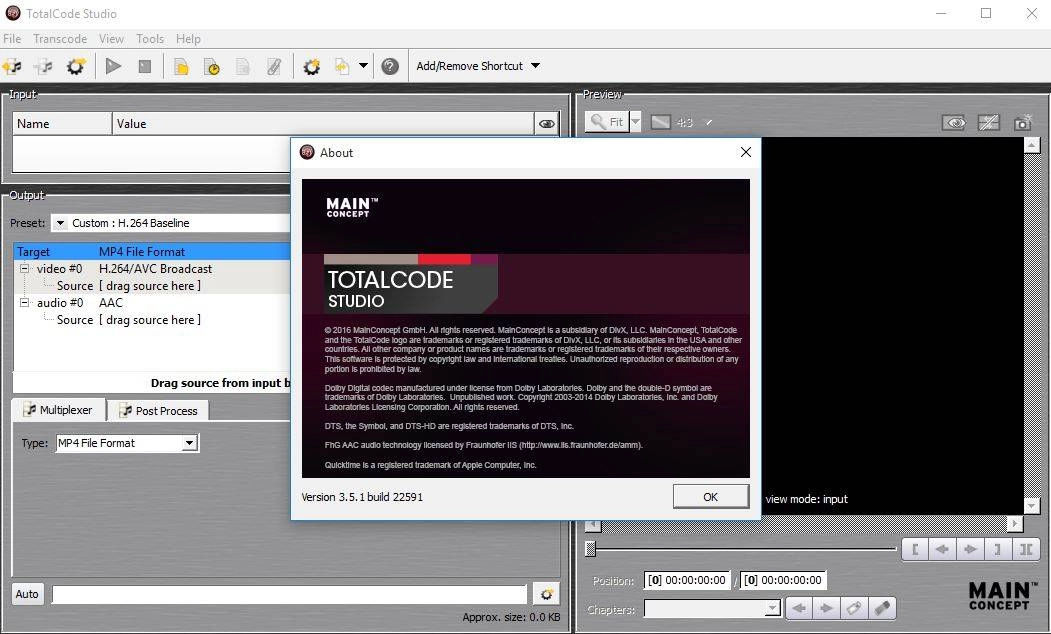Click the Value column header

coord(323,123)
